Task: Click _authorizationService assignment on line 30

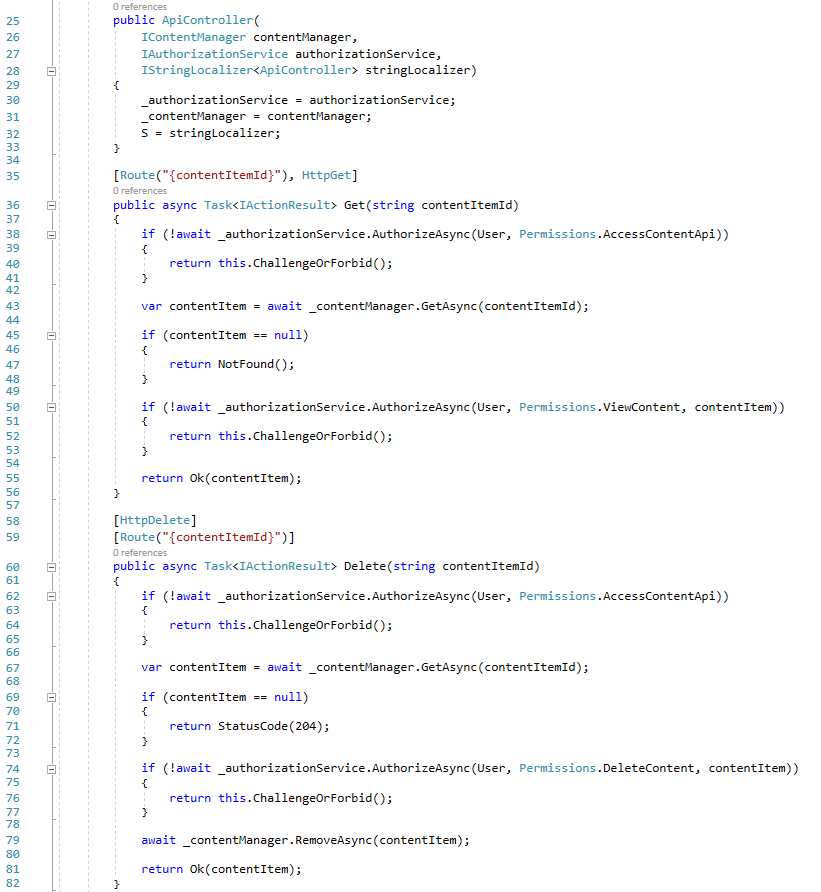Action: pyautogui.click(x=298, y=100)
